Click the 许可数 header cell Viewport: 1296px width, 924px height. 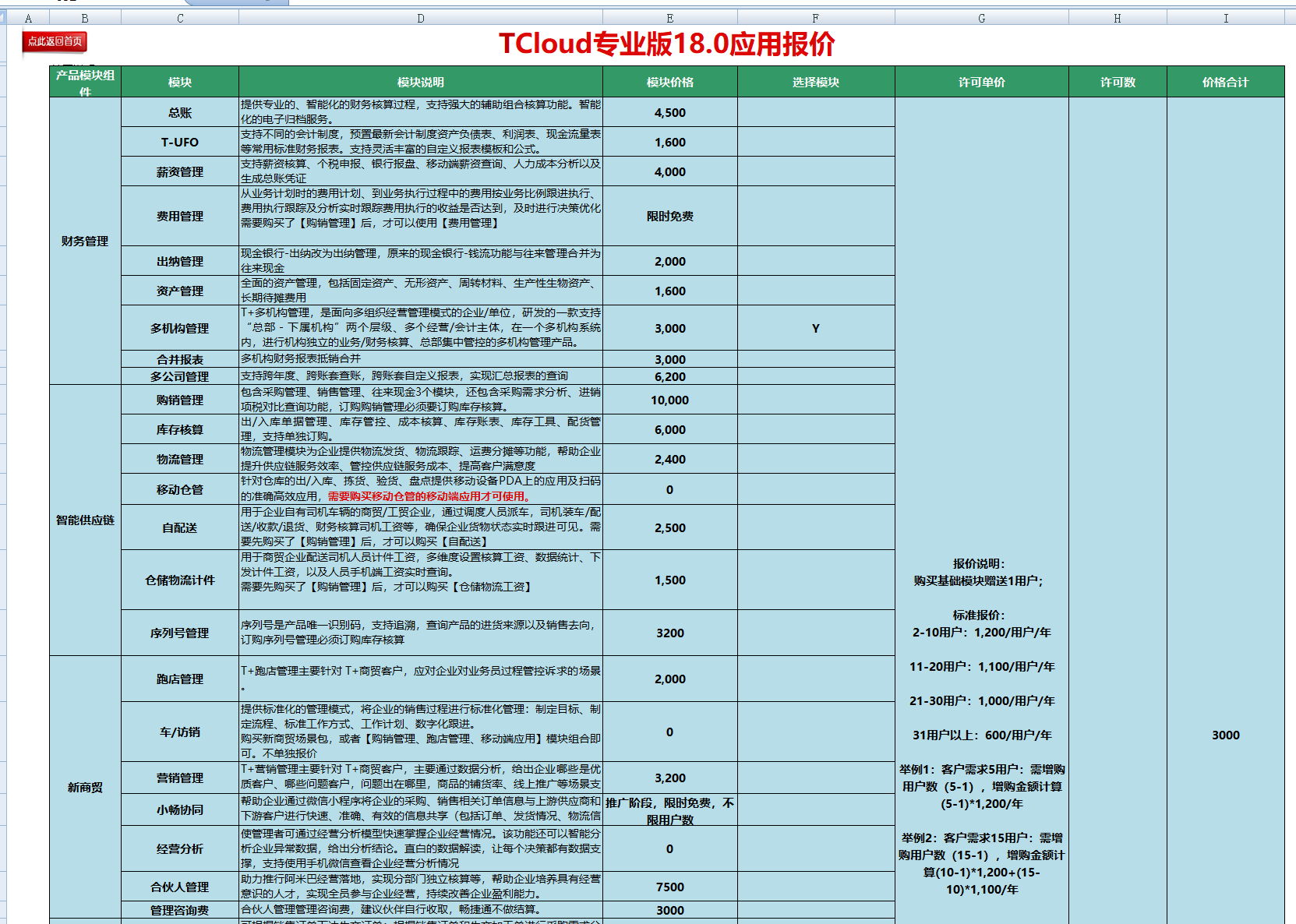click(1118, 82)
